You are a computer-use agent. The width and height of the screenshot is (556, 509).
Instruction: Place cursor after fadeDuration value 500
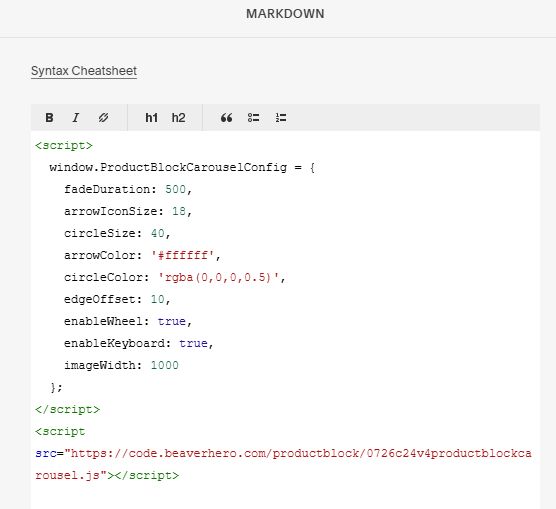(x=186, y=189)
